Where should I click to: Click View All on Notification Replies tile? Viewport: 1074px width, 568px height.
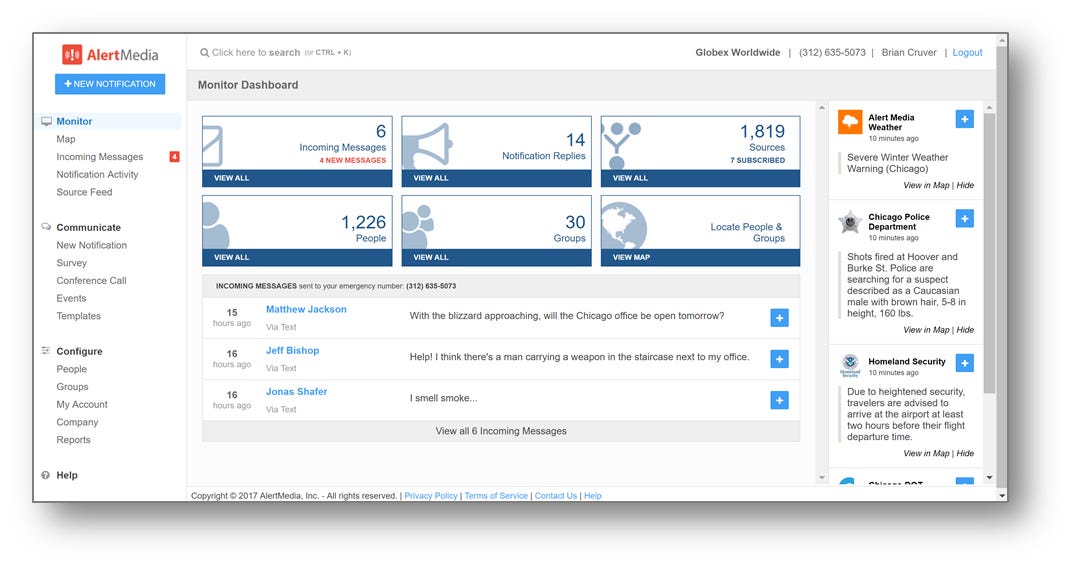pyautogui.click(x=431, y=178)
